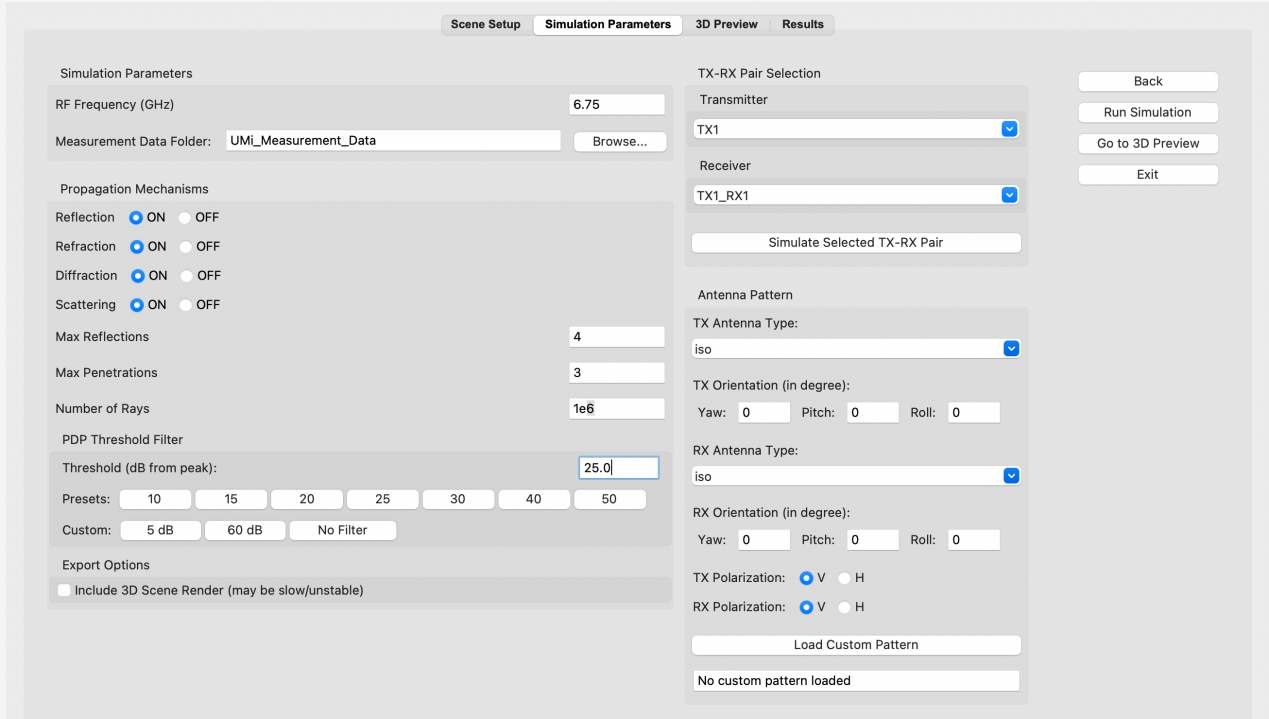Select the No Filter custom option
1269x719 pixels.
[x=343, y=531]
